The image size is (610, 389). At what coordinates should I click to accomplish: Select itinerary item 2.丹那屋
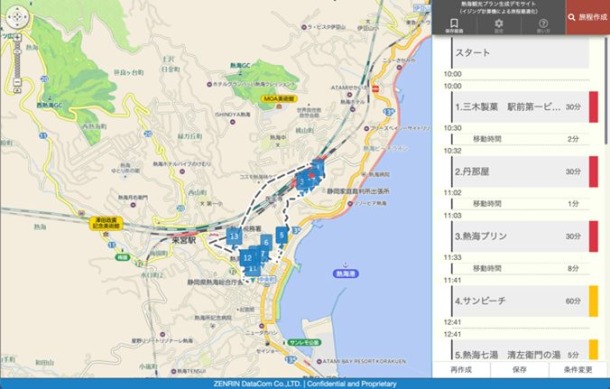(x=521, y=172)
